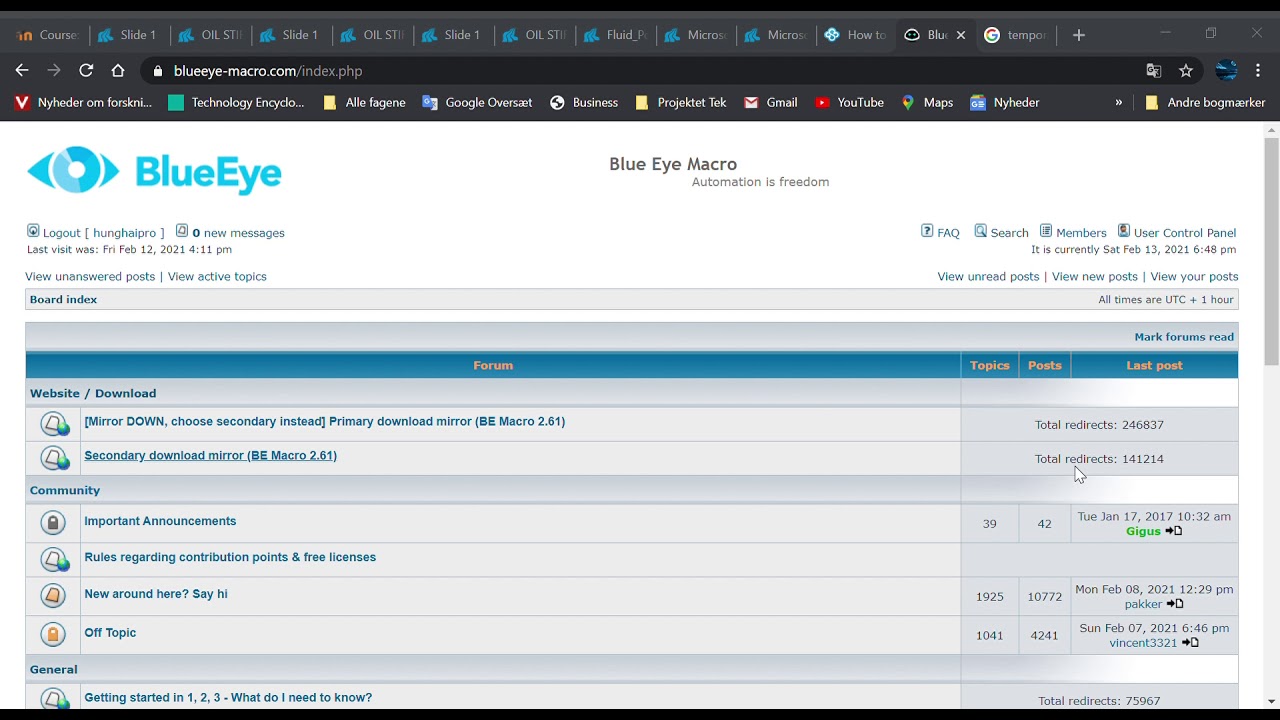Viewport: 1280px width, 720px height.
Task: Bookmark this page with the star
Action: pos(1186,70)
